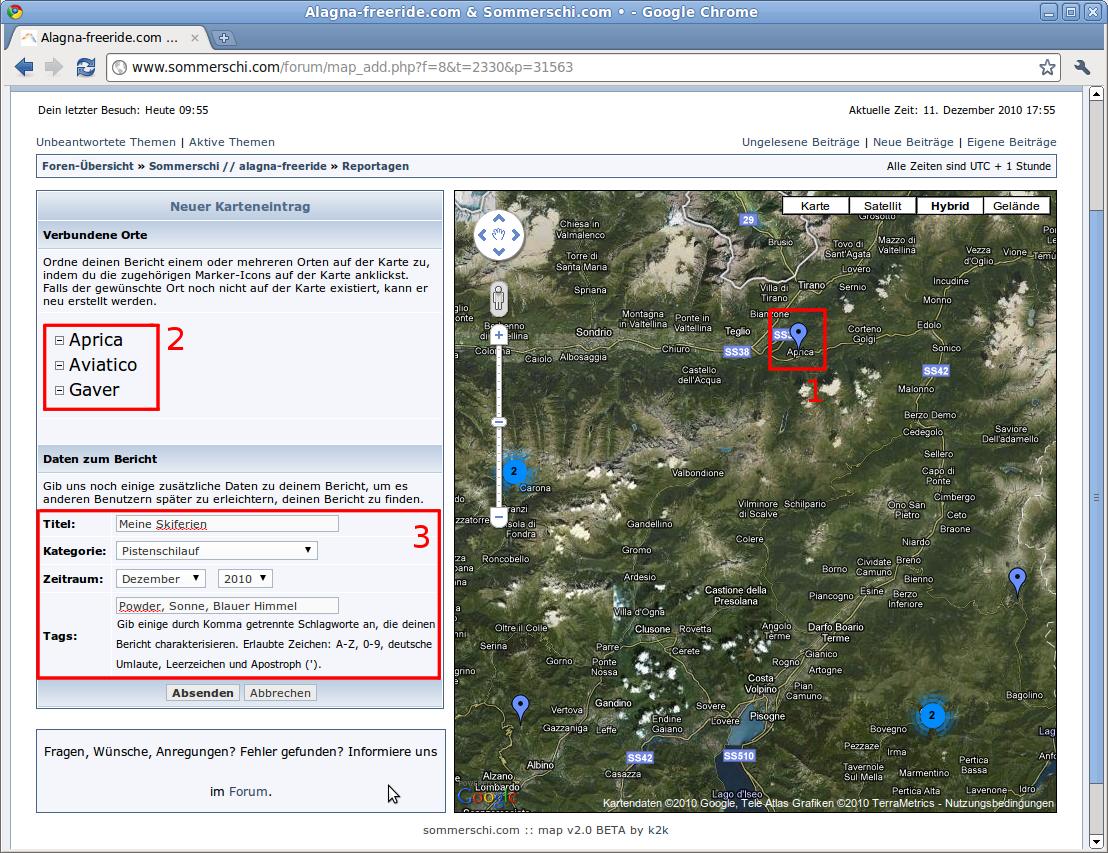Click the browser back arrow button
The width and height of the screenshot is (1108, 853).
point(24,67)
